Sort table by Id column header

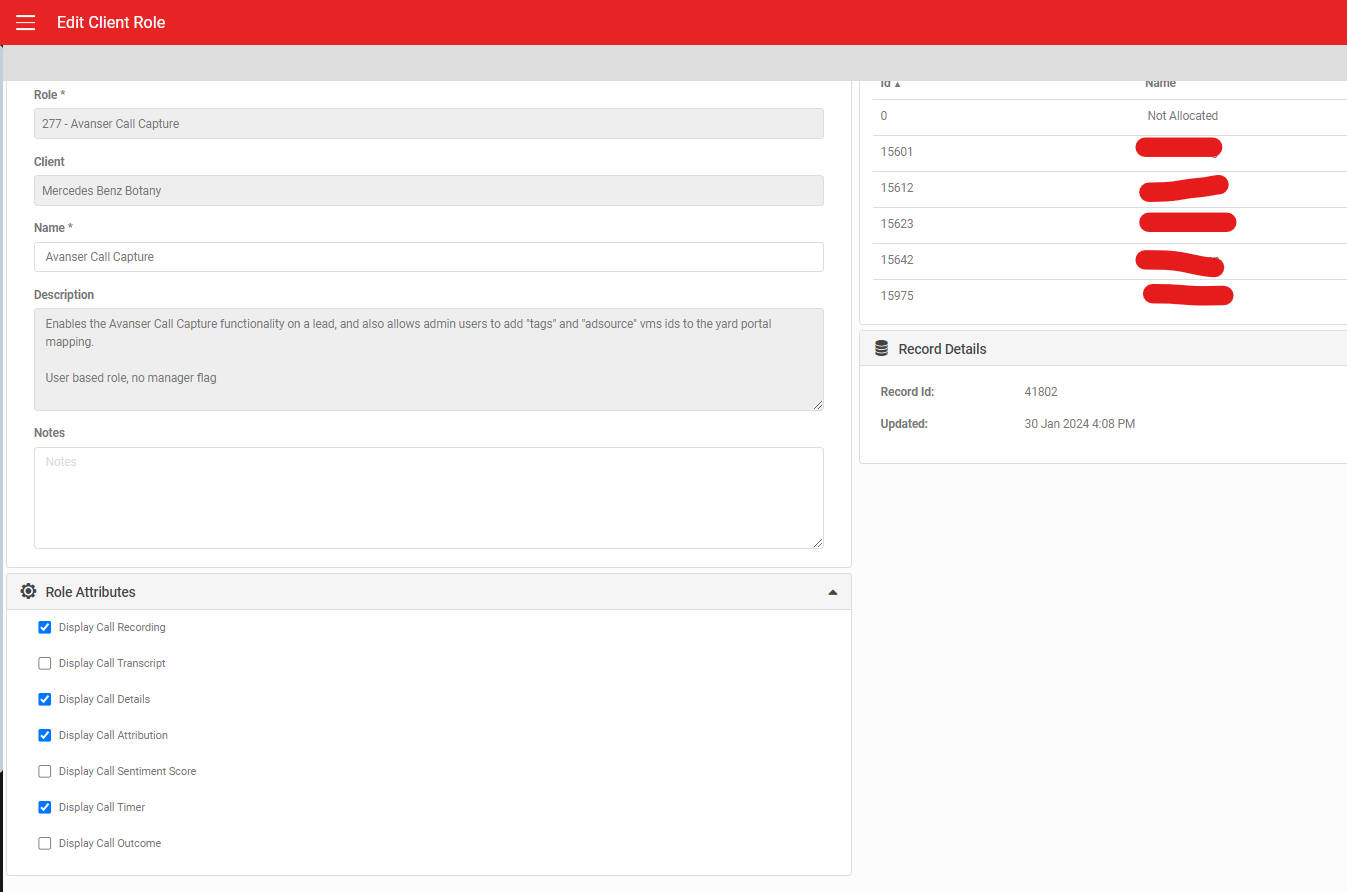click(890, 84)
